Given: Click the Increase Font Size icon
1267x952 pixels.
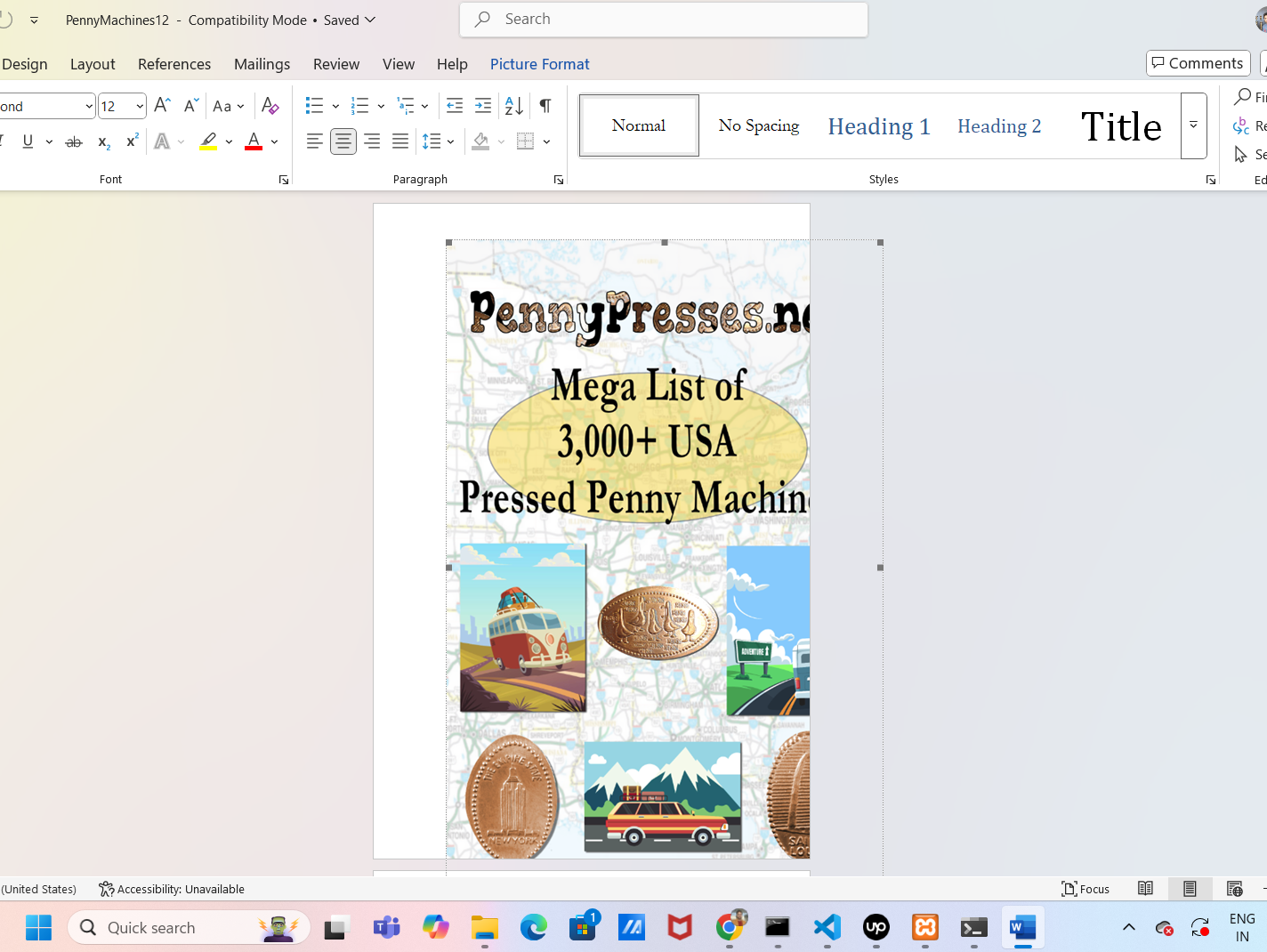Looking at the screenshot, I should point(162,106).
